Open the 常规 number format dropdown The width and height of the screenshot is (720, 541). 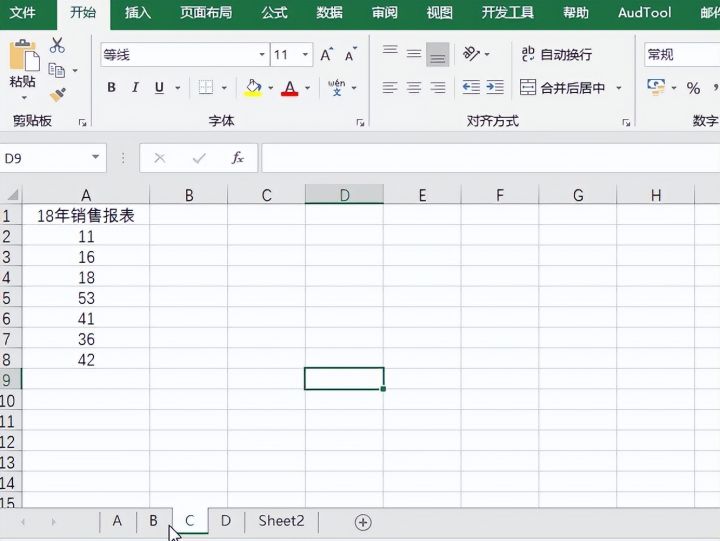(x=682, y=55)
